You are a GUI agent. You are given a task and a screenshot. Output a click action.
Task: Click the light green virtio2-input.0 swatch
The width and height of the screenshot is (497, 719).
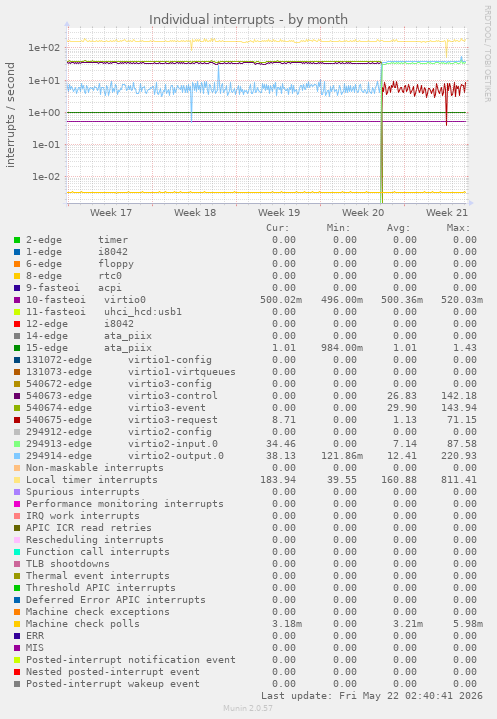tap(17, 444)
